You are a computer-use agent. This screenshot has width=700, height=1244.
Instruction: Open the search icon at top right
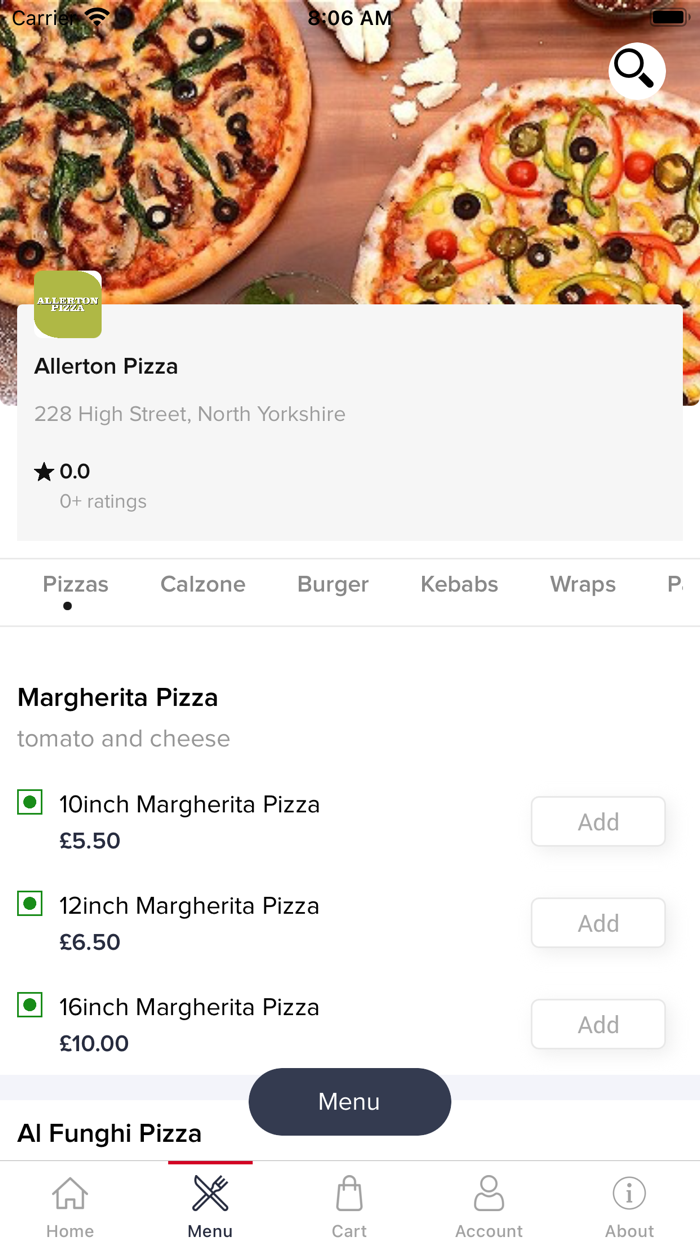click(x=636, y=71)
